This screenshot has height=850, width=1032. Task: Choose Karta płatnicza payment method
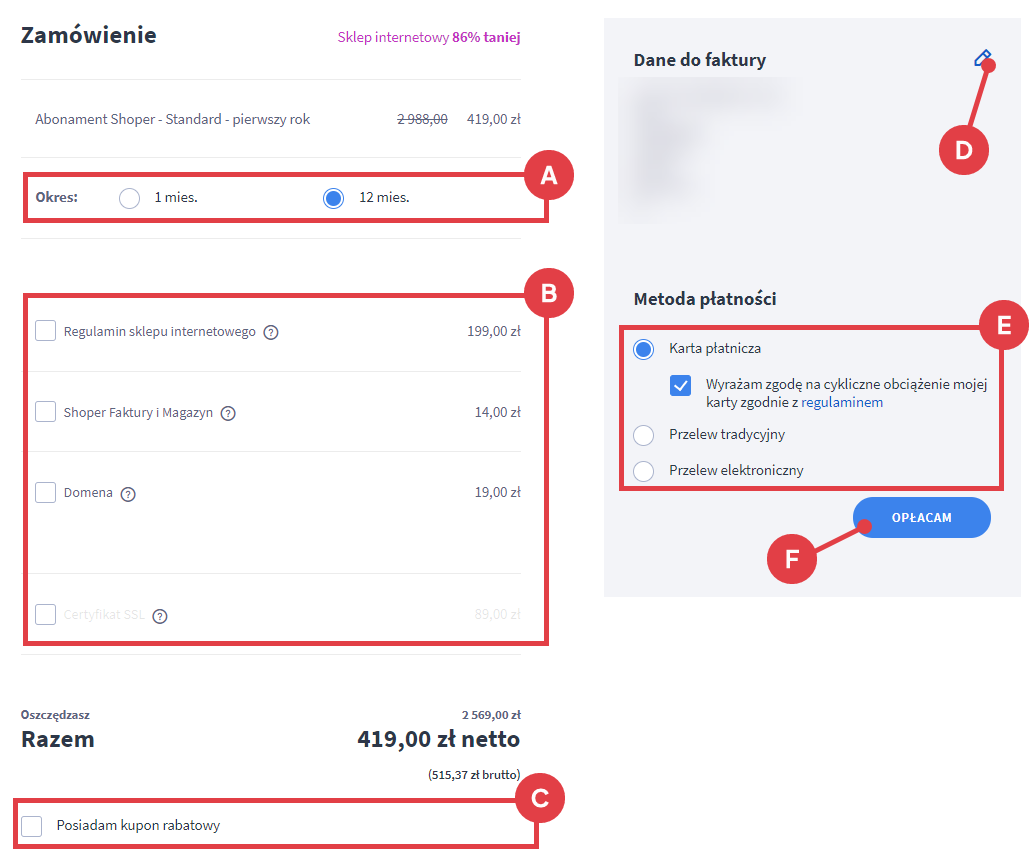pyautogui.click(x=644, y=349)
